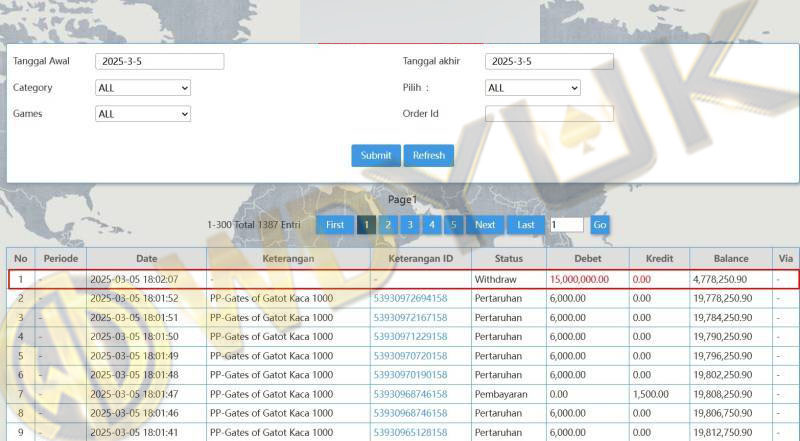Open Keterangan ID 53930972167158 link

click(x=410, y=317)
